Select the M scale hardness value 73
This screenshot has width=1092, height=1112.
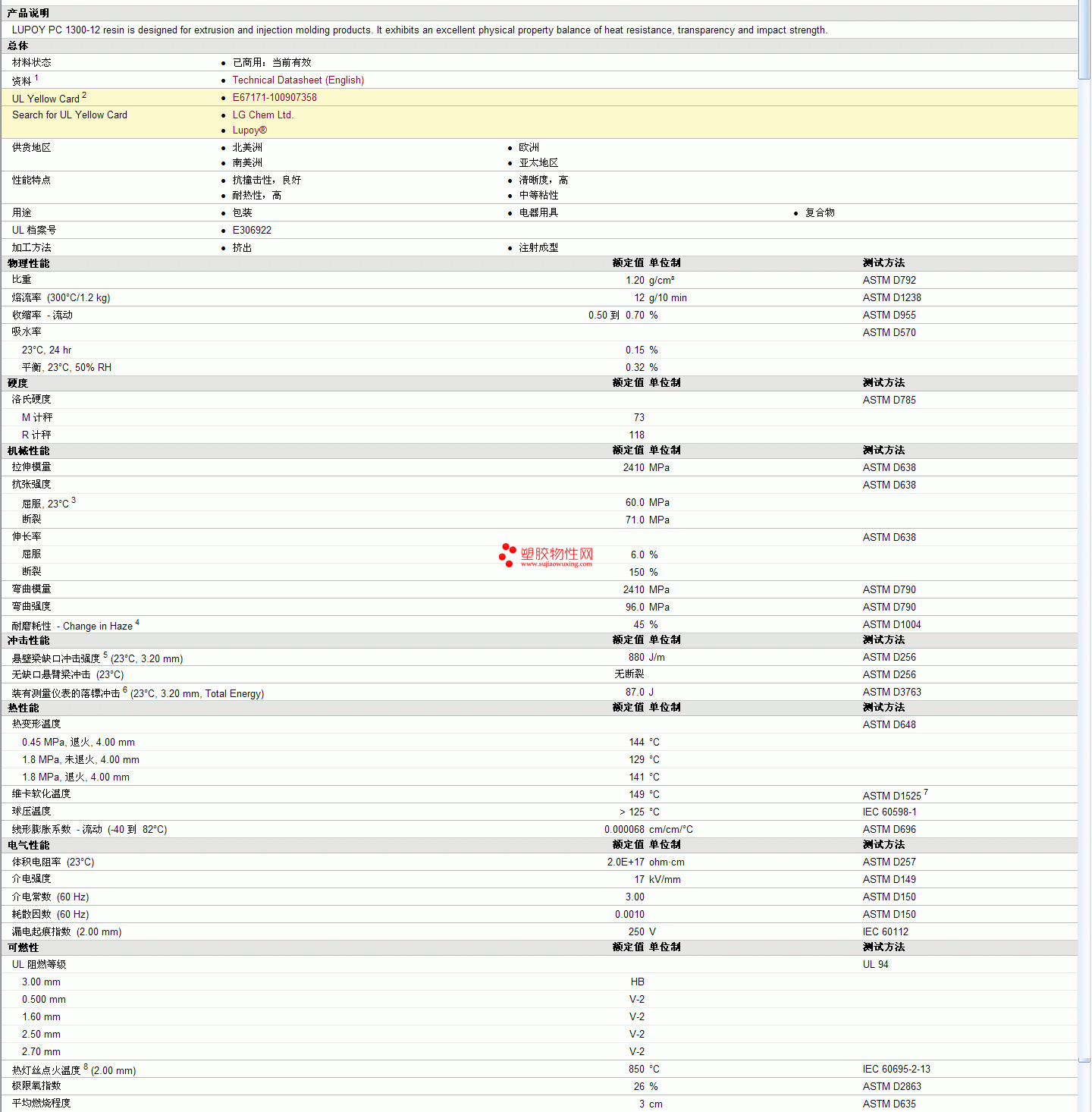point(639,417)
